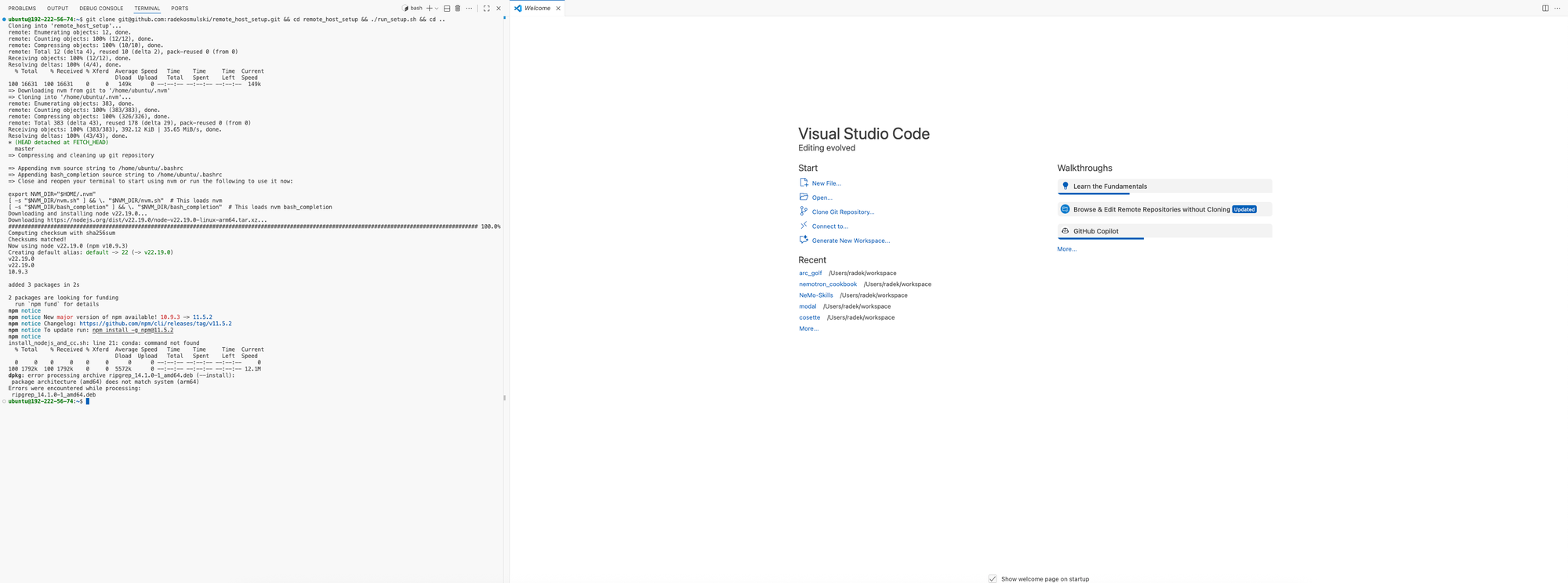
Task: Click the 'Visual Studio Code' heading text
Action: click(x=864, y=134)
